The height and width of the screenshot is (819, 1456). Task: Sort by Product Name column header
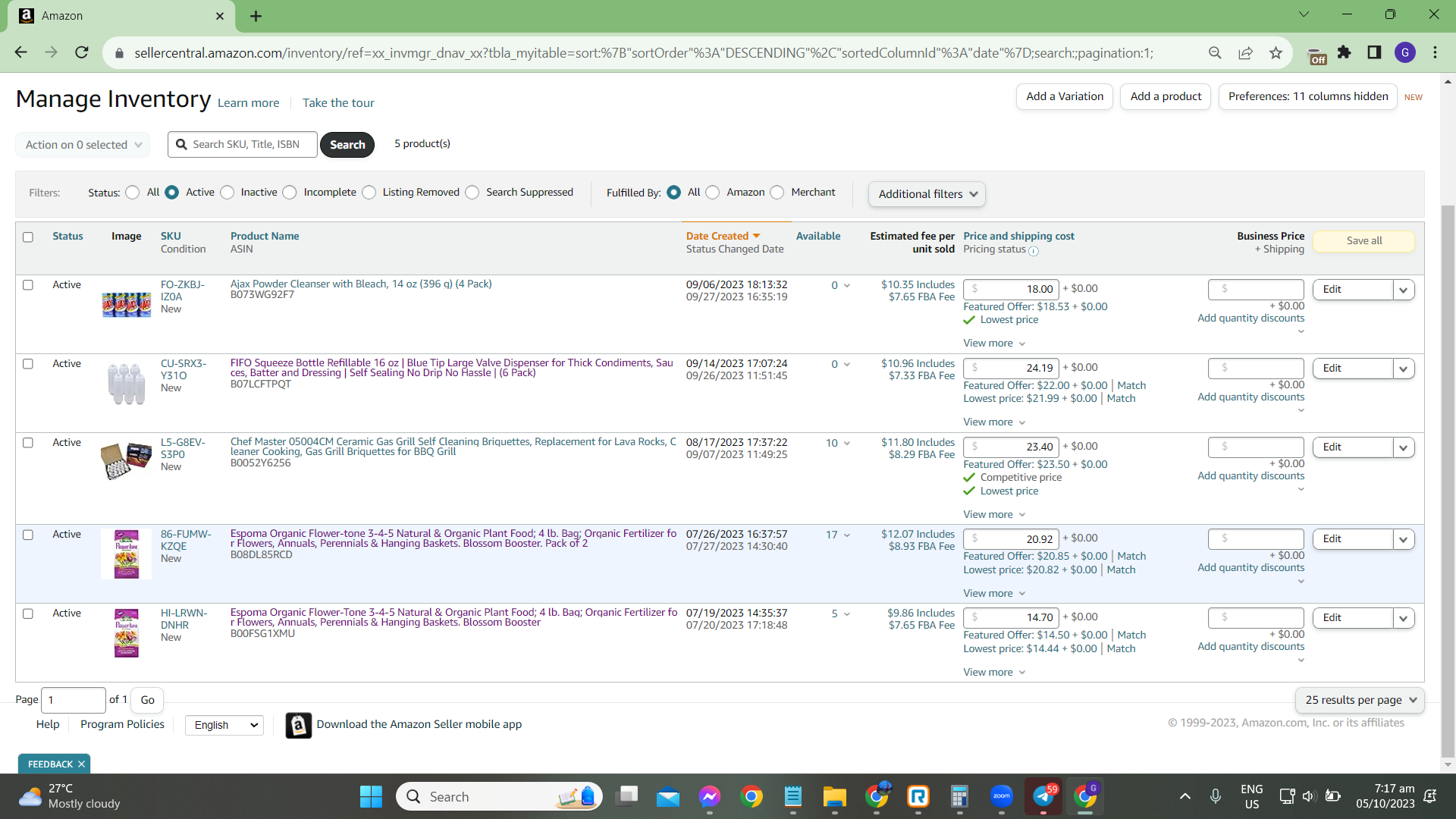click(265, 237)
